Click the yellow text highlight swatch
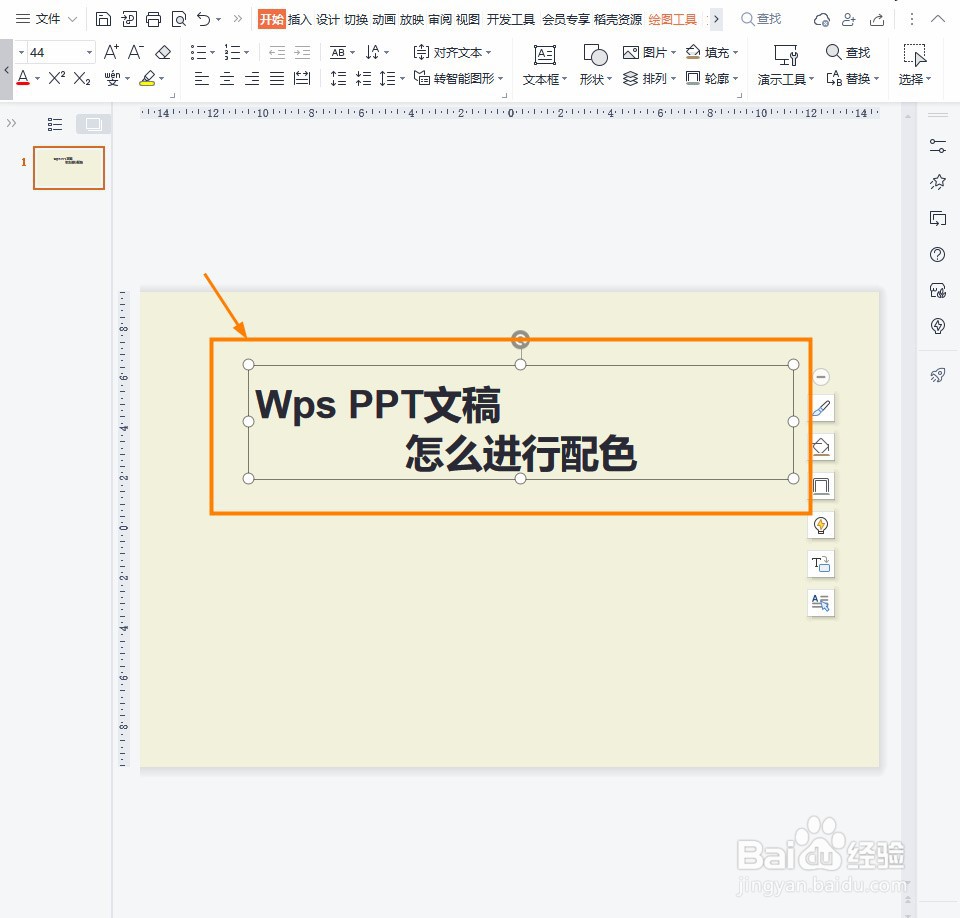The width and height of the screenshot is (960, 918). (147, 78)
